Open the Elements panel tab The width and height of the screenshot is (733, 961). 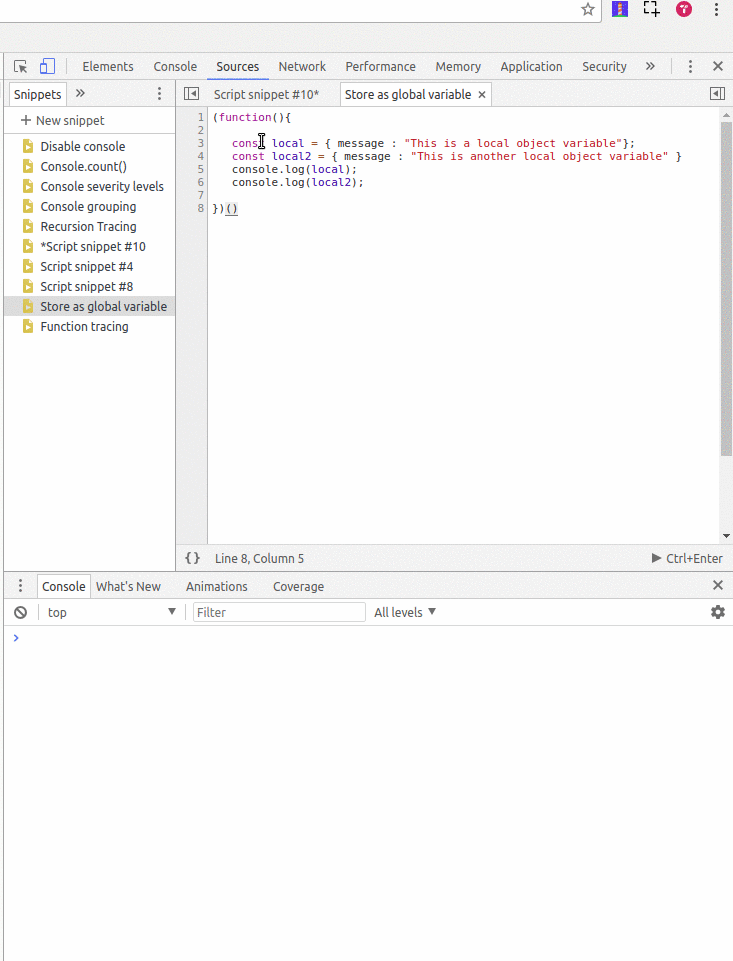tap(108, 66)
